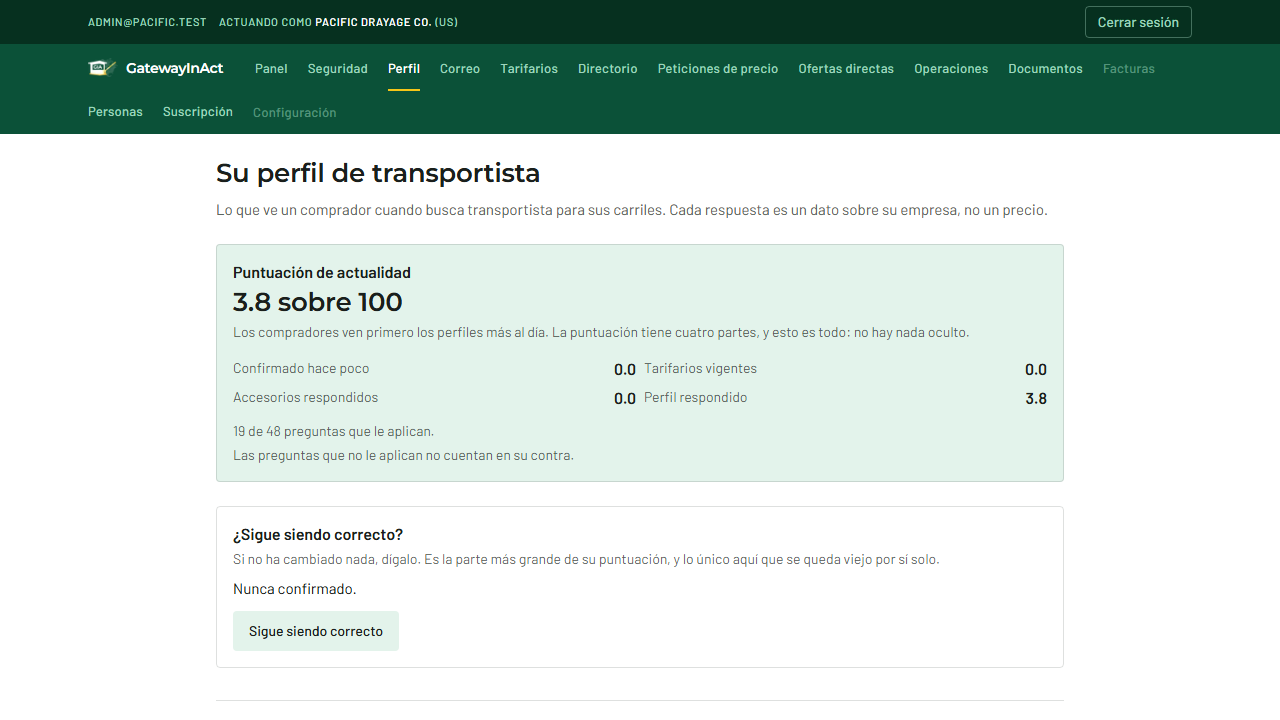
Task: Click the GatewayInAct logo icon
Action: pyautogui.click(x=102, y=68)
